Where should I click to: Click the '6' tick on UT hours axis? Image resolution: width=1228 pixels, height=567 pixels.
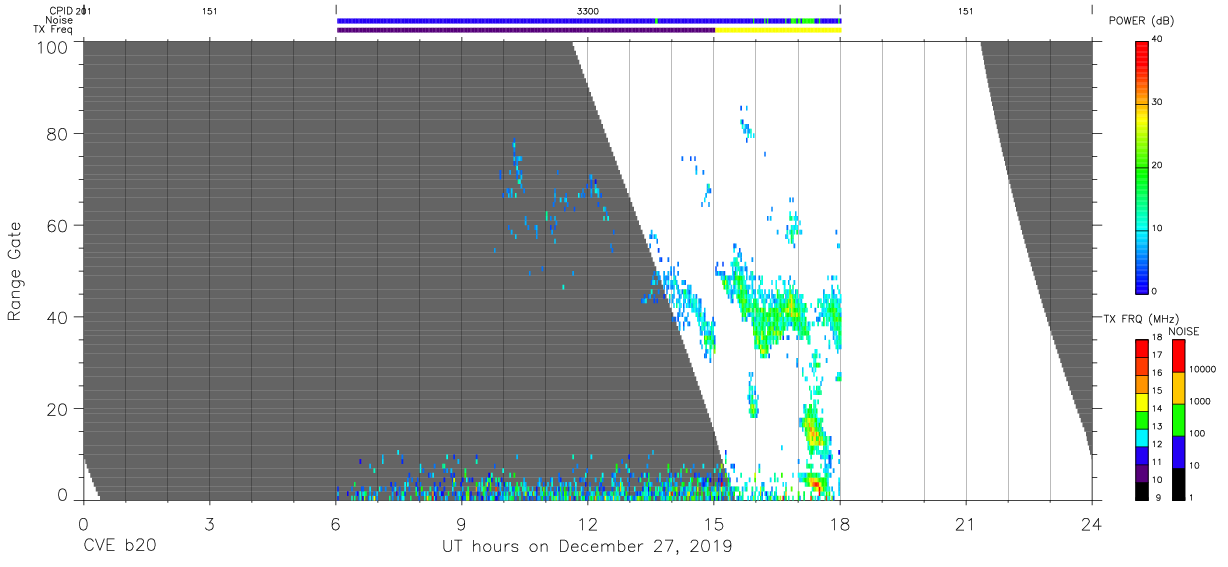335,523
